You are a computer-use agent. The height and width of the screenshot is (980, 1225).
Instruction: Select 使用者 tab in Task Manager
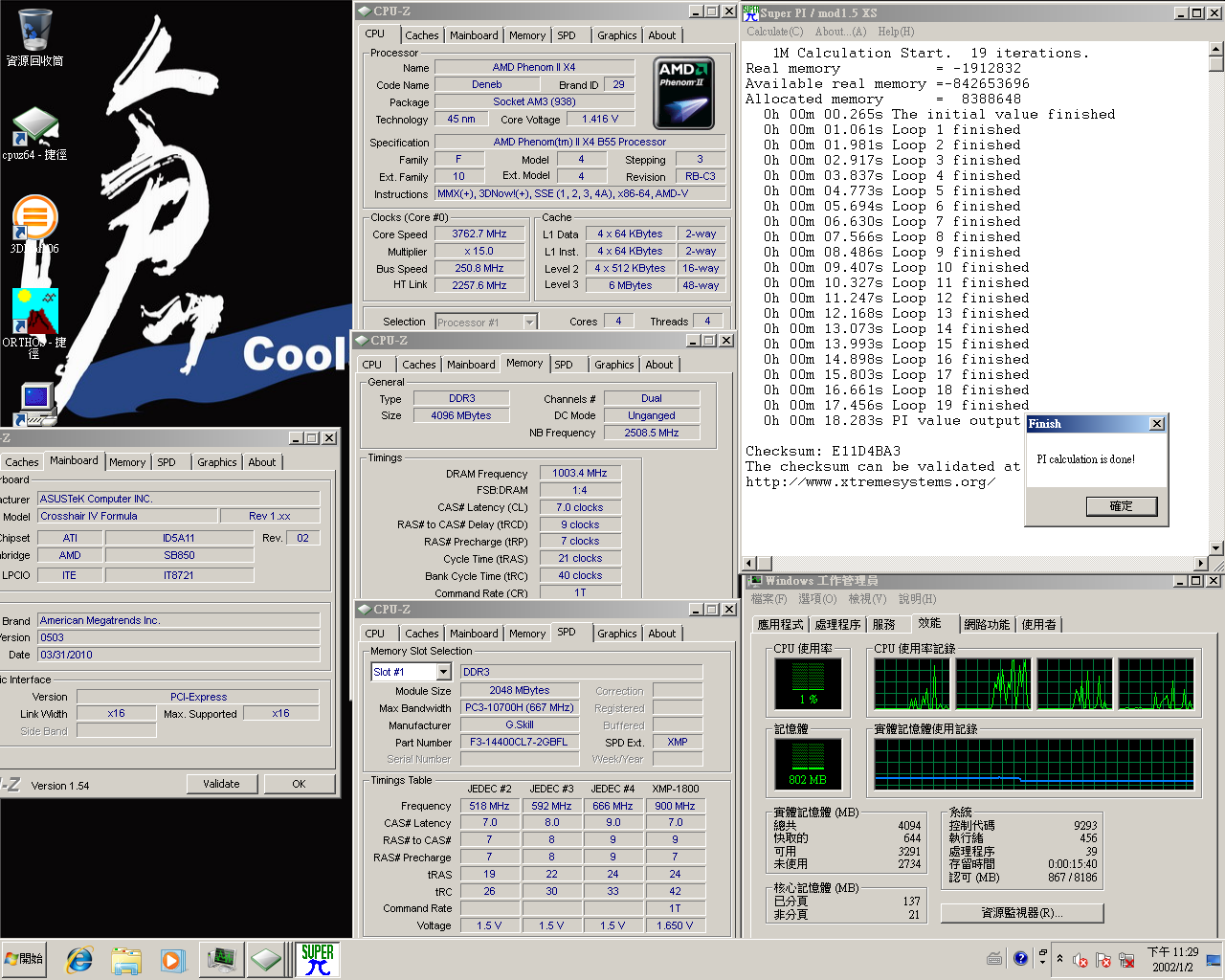click(x=1038, y=624)
